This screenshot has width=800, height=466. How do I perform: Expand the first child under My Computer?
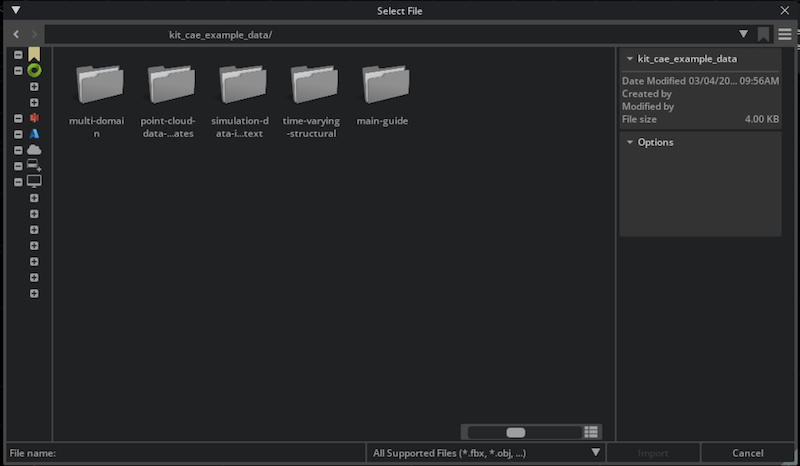coord(34,198)
